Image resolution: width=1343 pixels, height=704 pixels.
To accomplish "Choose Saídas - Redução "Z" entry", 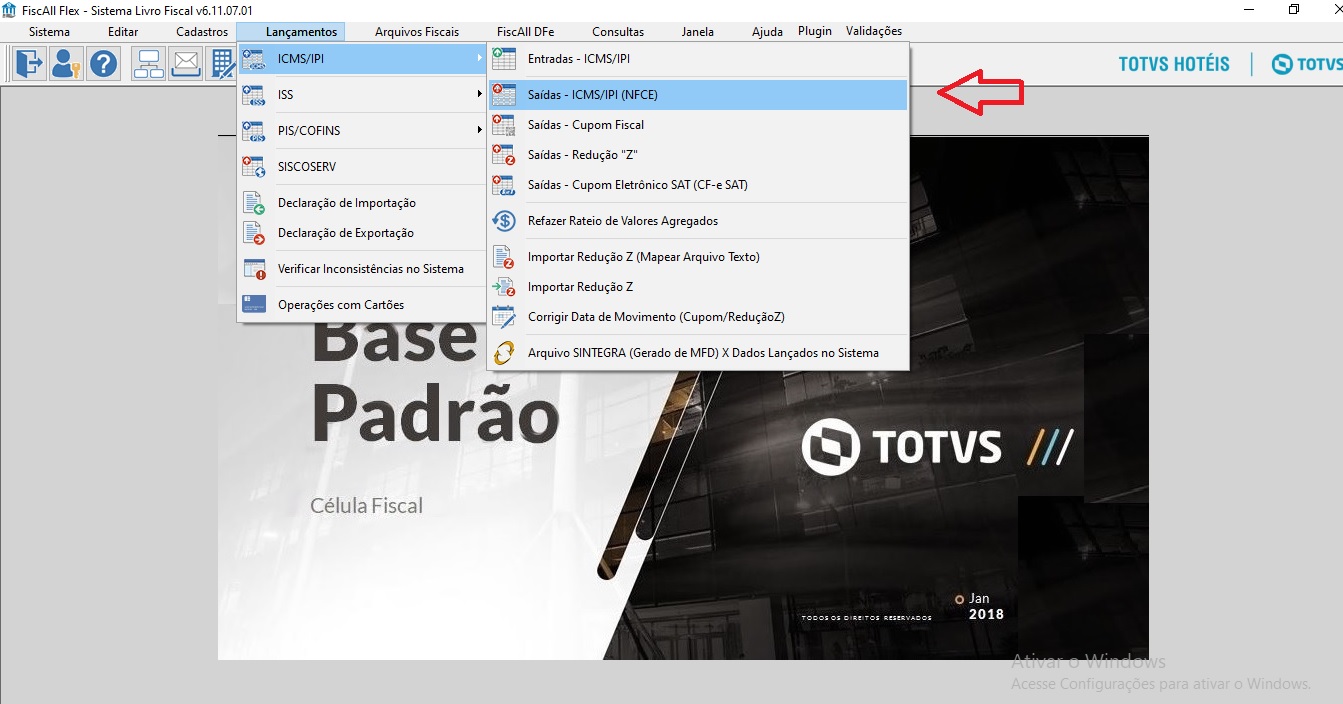I will (x=698, y=155).
